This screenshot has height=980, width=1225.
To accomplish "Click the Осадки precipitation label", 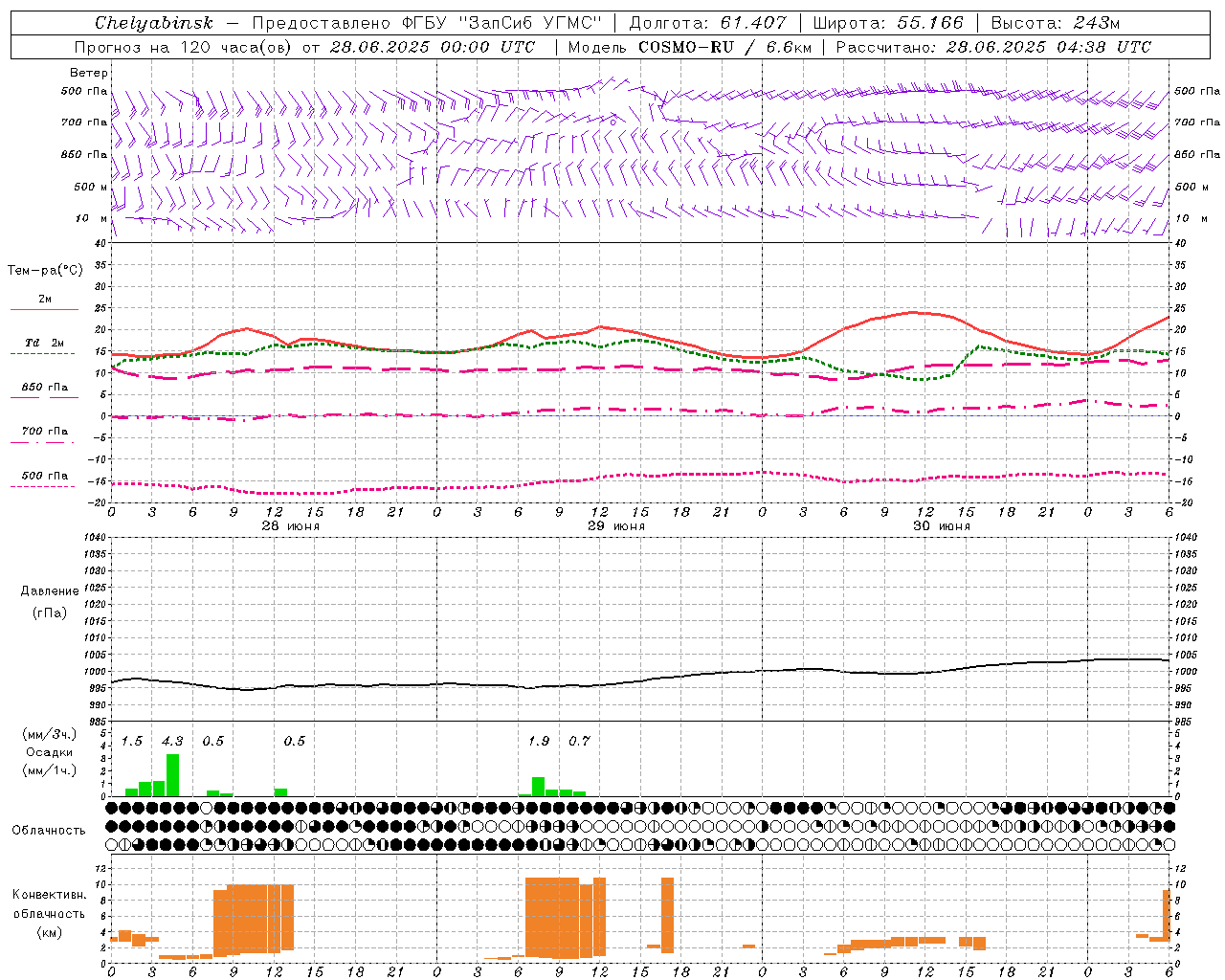I will pyautogui.click(x=50, y=752).
